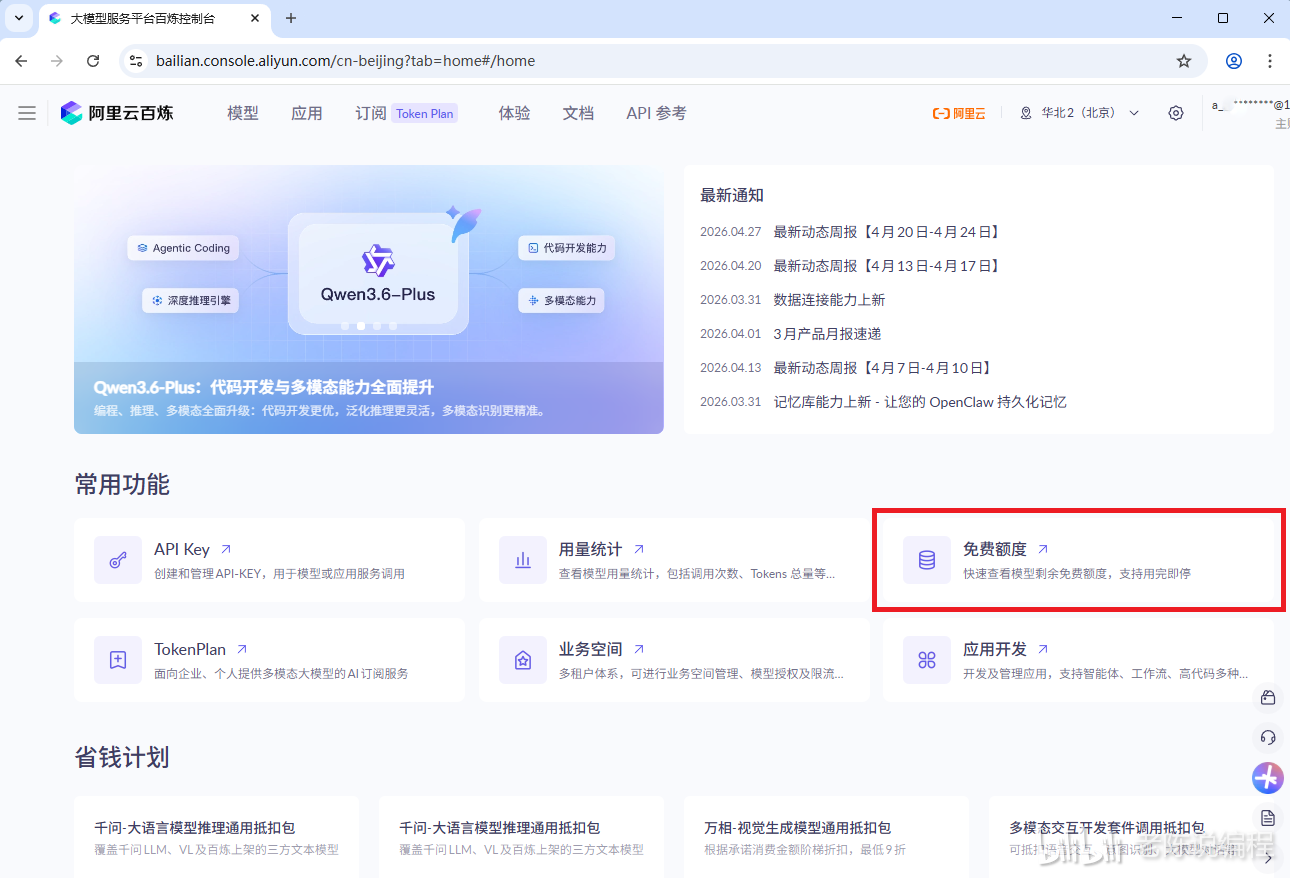Go back with the browser back arrow
Viewport: 1290px width, 878px height.
[x=21, y=61]
